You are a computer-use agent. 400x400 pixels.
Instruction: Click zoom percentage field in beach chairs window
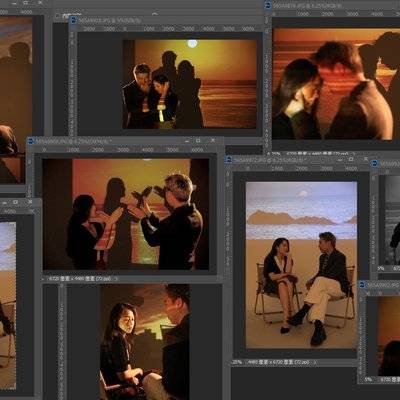coord(237,362)
